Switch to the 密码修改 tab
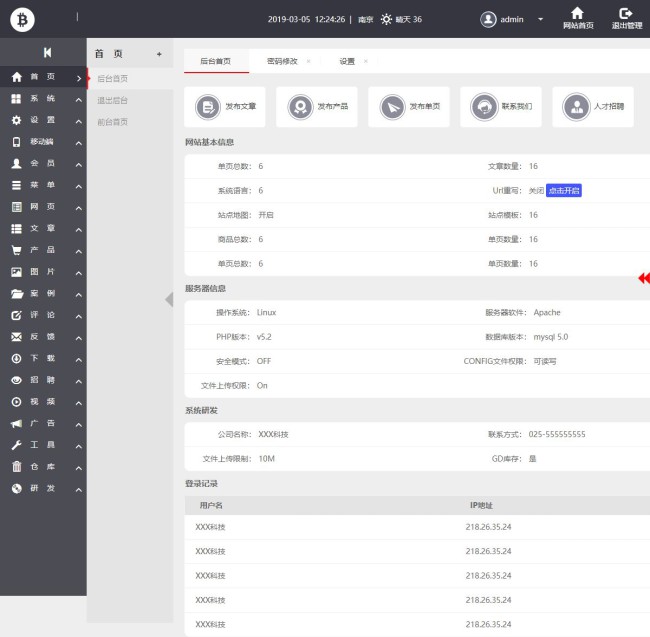 [282, 61]
